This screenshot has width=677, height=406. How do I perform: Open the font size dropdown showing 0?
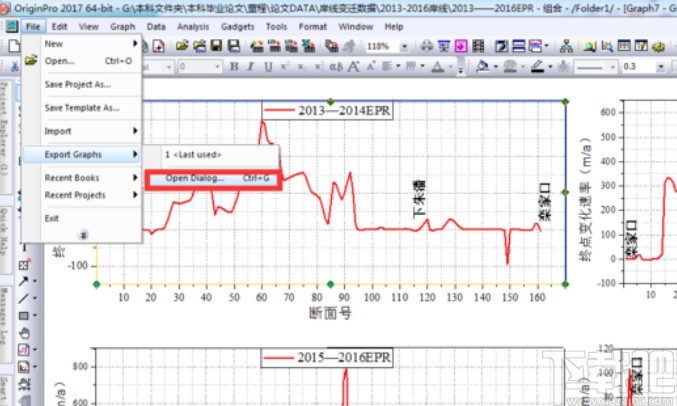pos(217,67)
